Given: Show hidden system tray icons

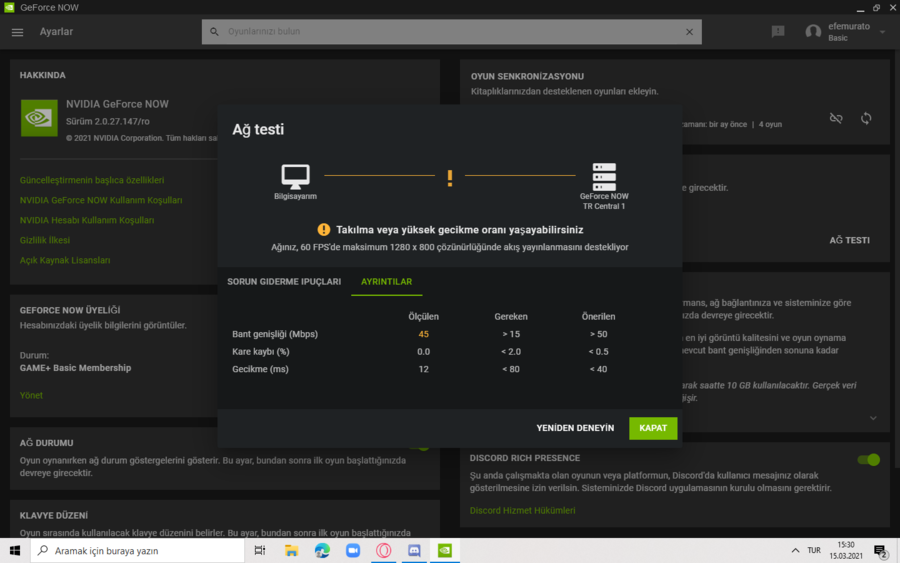Looking at the screenshot, I should [795, 551].
